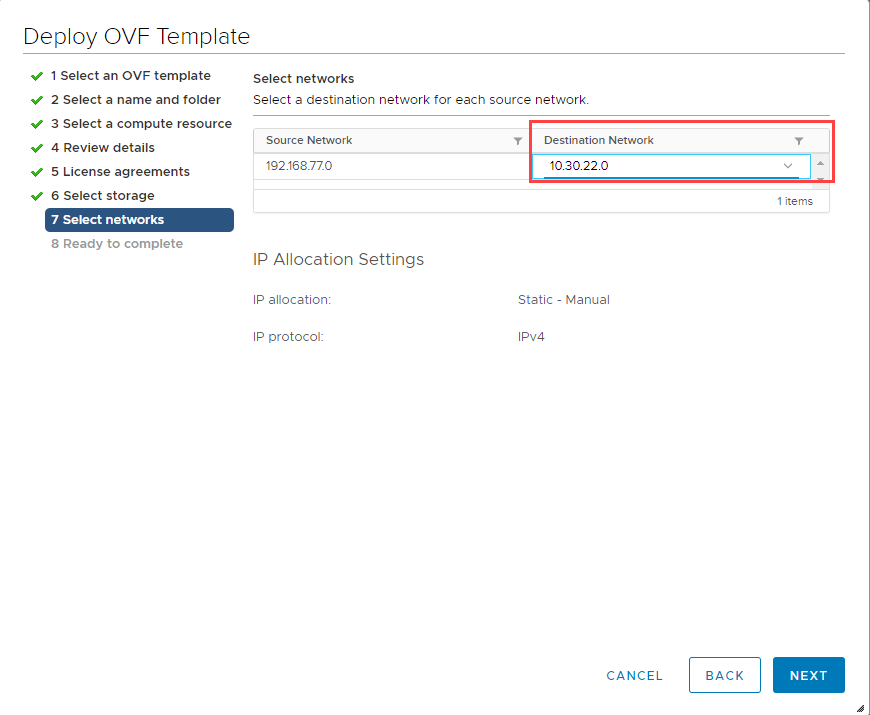The height and width of the screenshot is (715, 870).
Task: Click the checkmark beside Select a compute resource
Action: click(x=37, y=123)
